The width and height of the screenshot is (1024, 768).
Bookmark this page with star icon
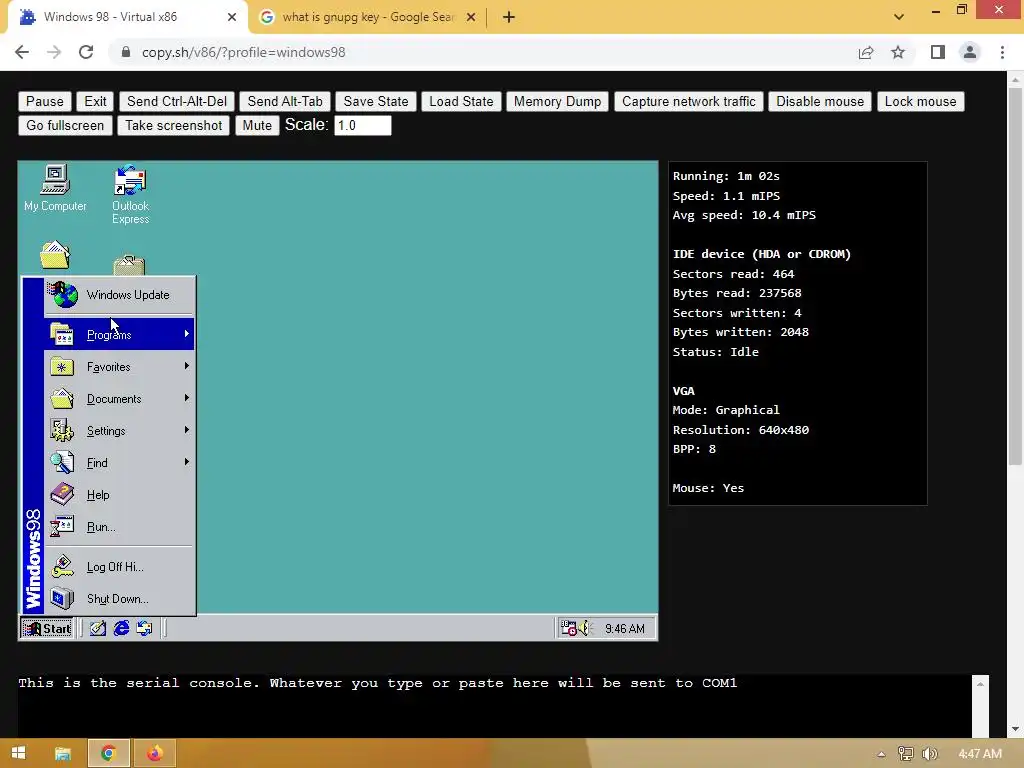click(898, 52)
